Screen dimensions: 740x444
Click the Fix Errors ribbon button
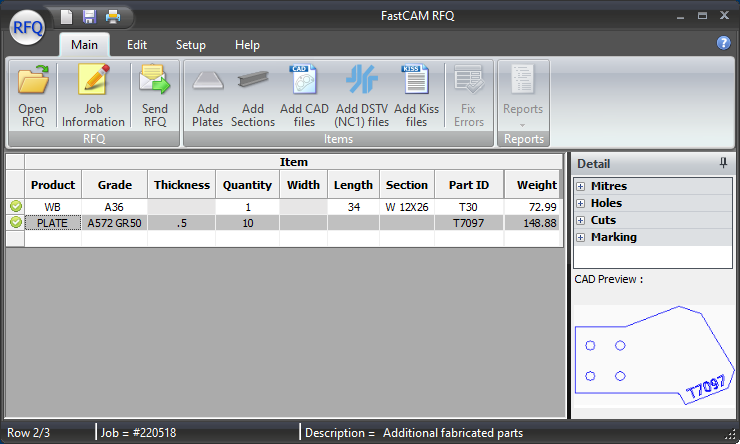(x=469, y=96)
